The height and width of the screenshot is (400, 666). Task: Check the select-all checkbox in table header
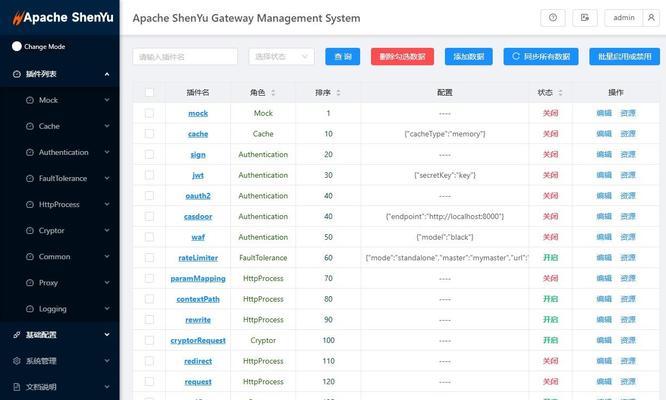149,93
